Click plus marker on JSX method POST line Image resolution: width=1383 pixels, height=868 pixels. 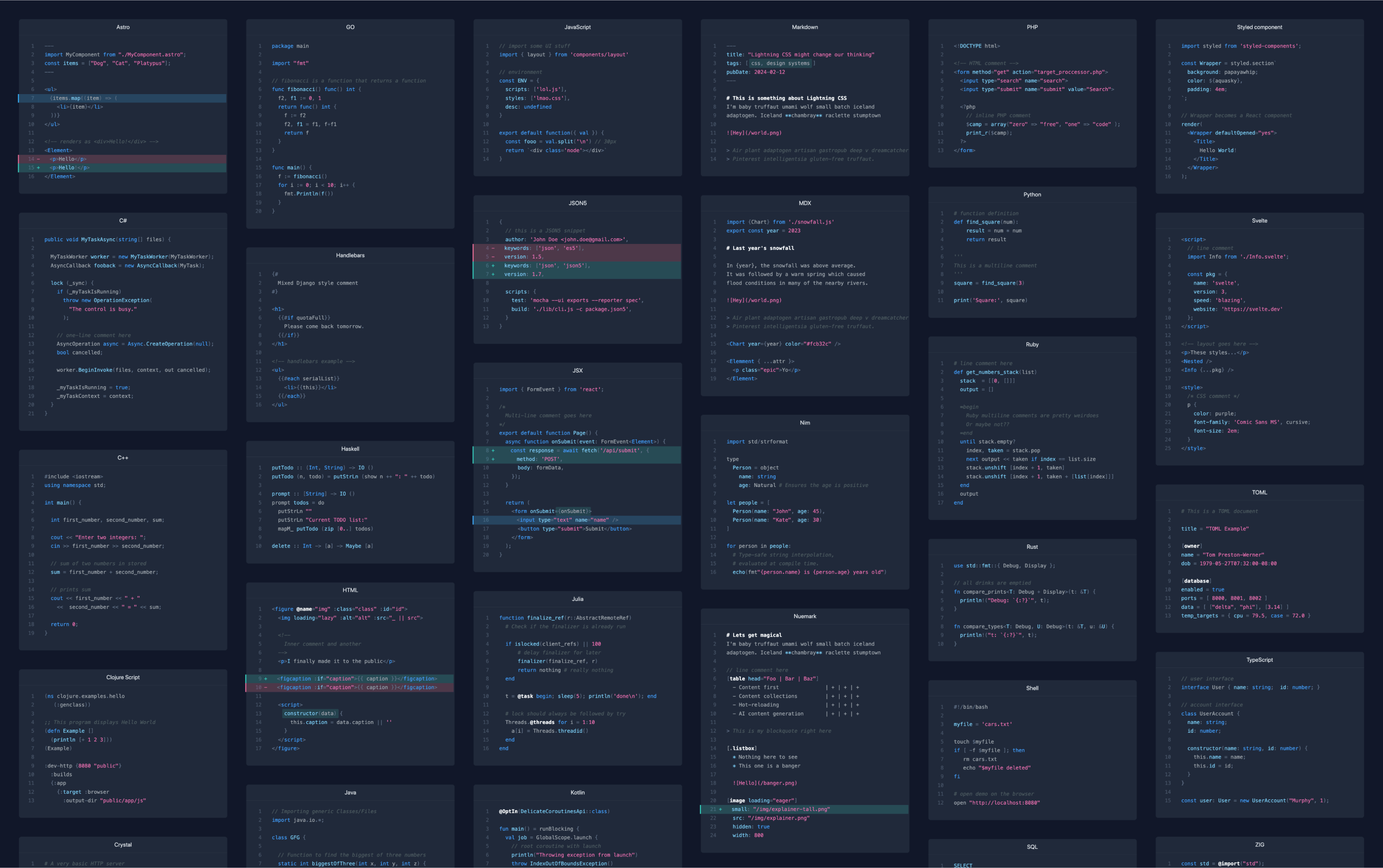tap(493, 459)
